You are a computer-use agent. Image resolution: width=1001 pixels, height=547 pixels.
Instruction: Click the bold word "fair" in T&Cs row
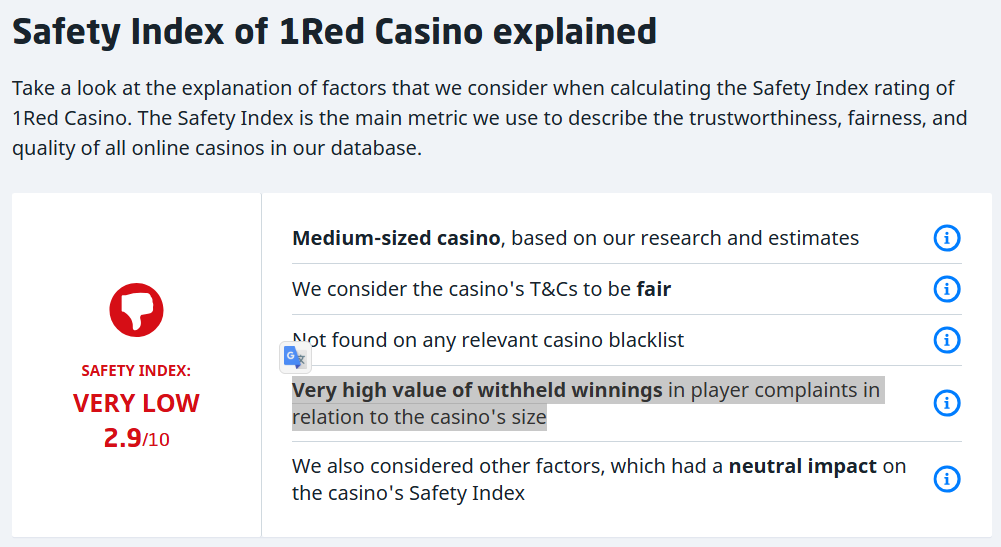pyautogui.click(x=654, y=289)
